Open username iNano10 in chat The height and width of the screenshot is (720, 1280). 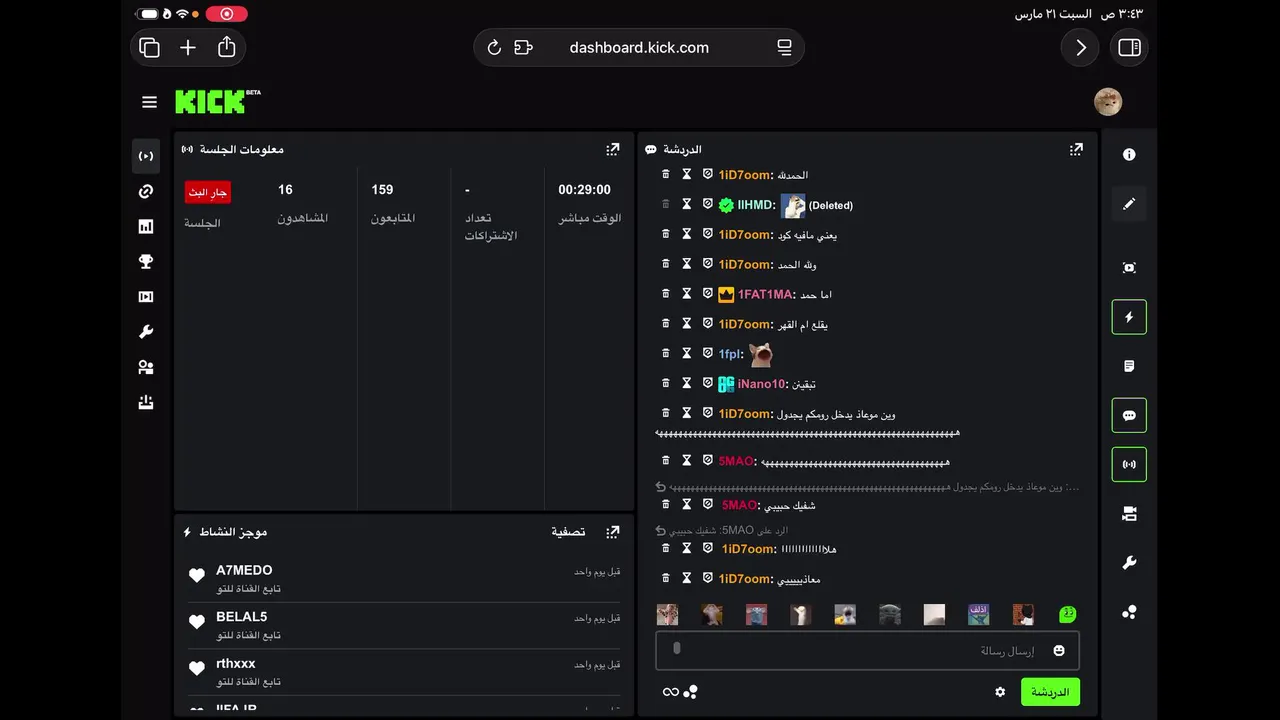[762, 383]
